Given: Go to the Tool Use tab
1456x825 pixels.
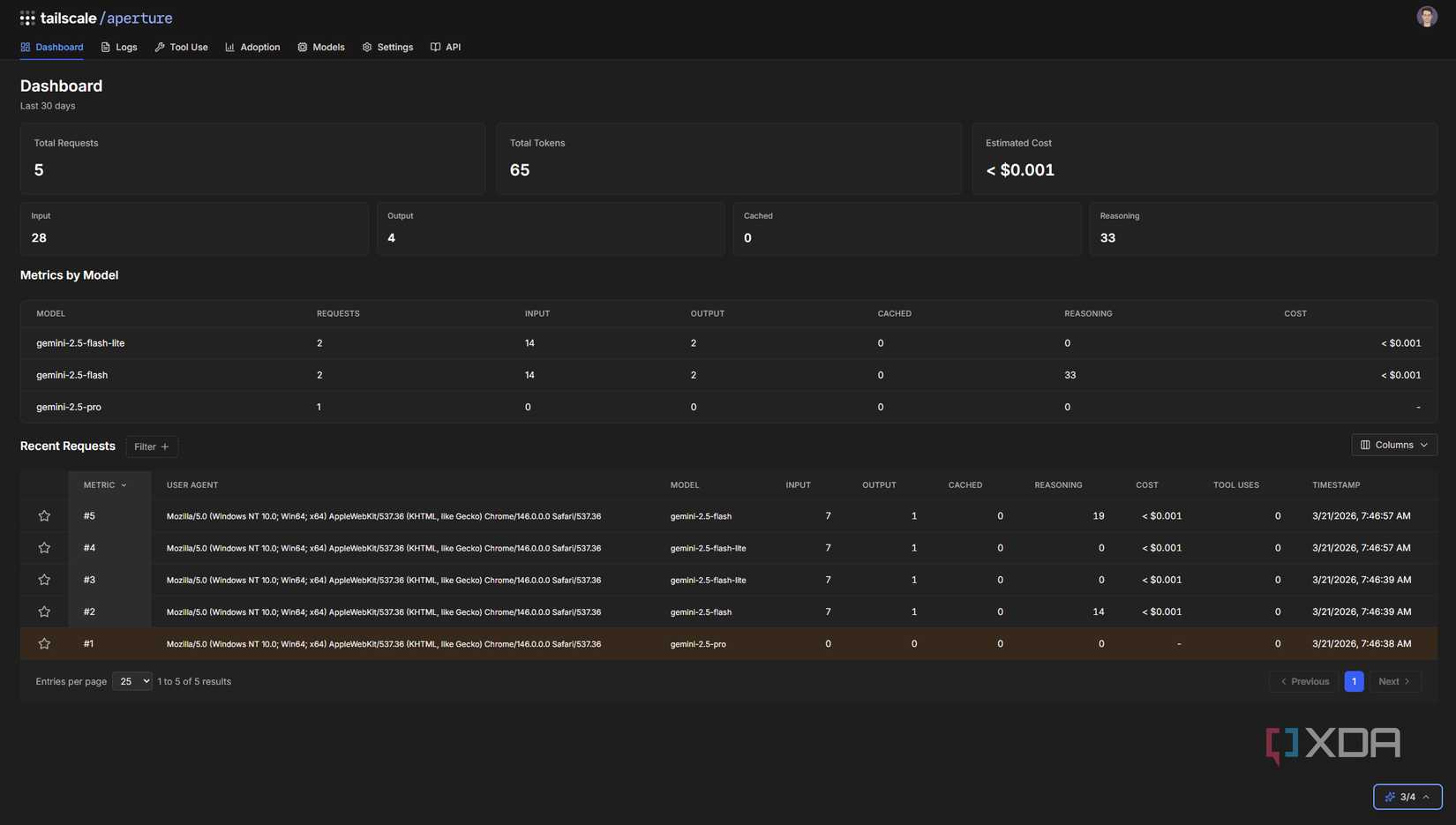Looking at the screenshot, I should click(181, 48).
